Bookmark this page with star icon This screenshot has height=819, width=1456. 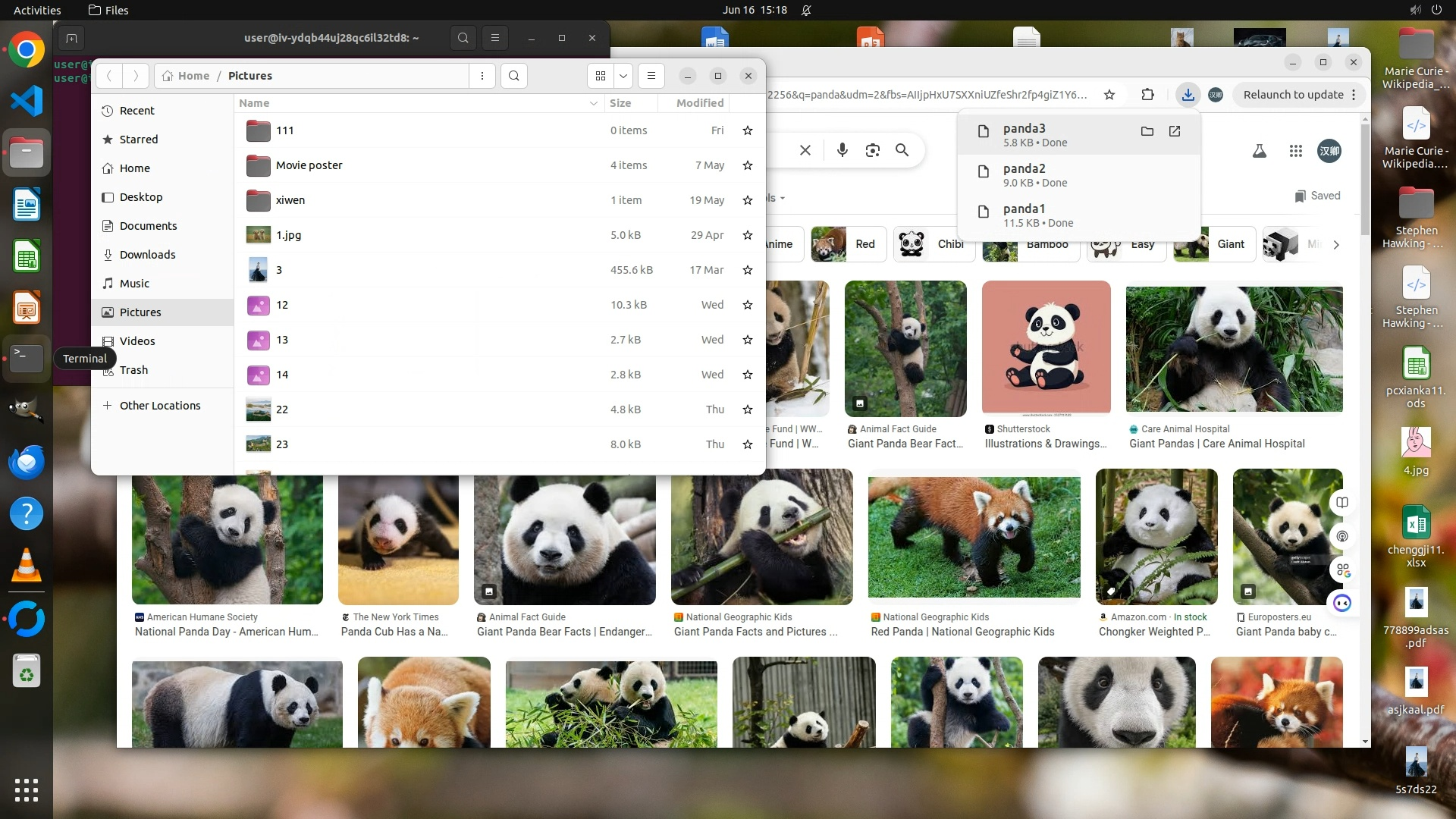(x=1109, y=95)
